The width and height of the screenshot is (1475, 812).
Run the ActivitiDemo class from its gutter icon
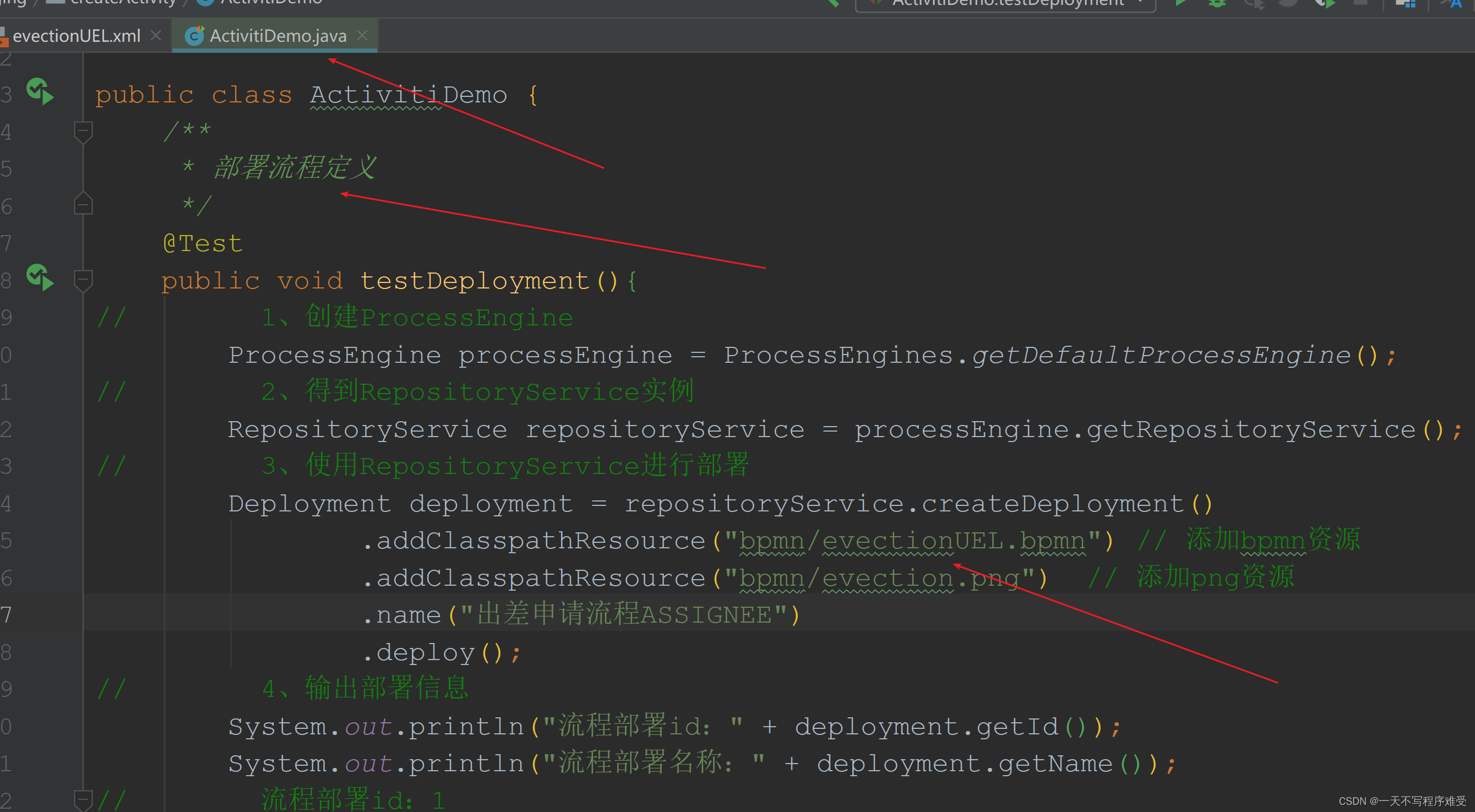point(40,91)
